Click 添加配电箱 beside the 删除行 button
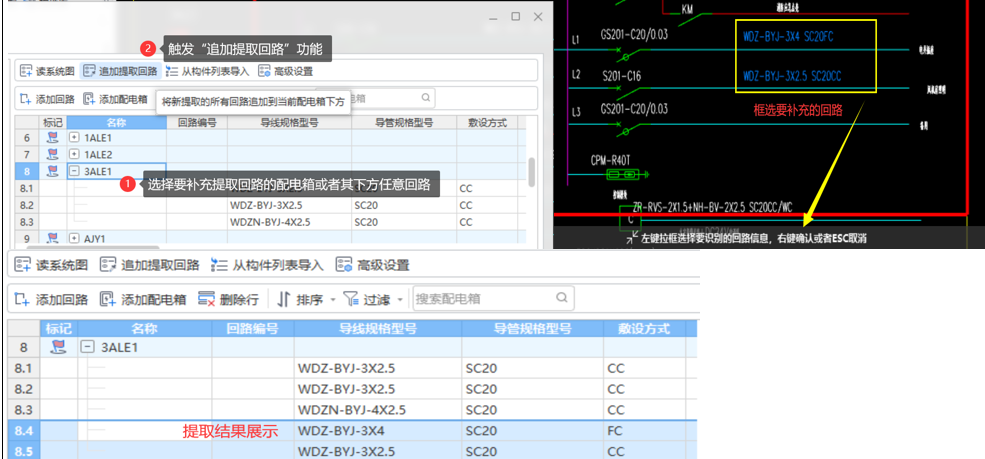The image size is (985, 459). point(142,299)
